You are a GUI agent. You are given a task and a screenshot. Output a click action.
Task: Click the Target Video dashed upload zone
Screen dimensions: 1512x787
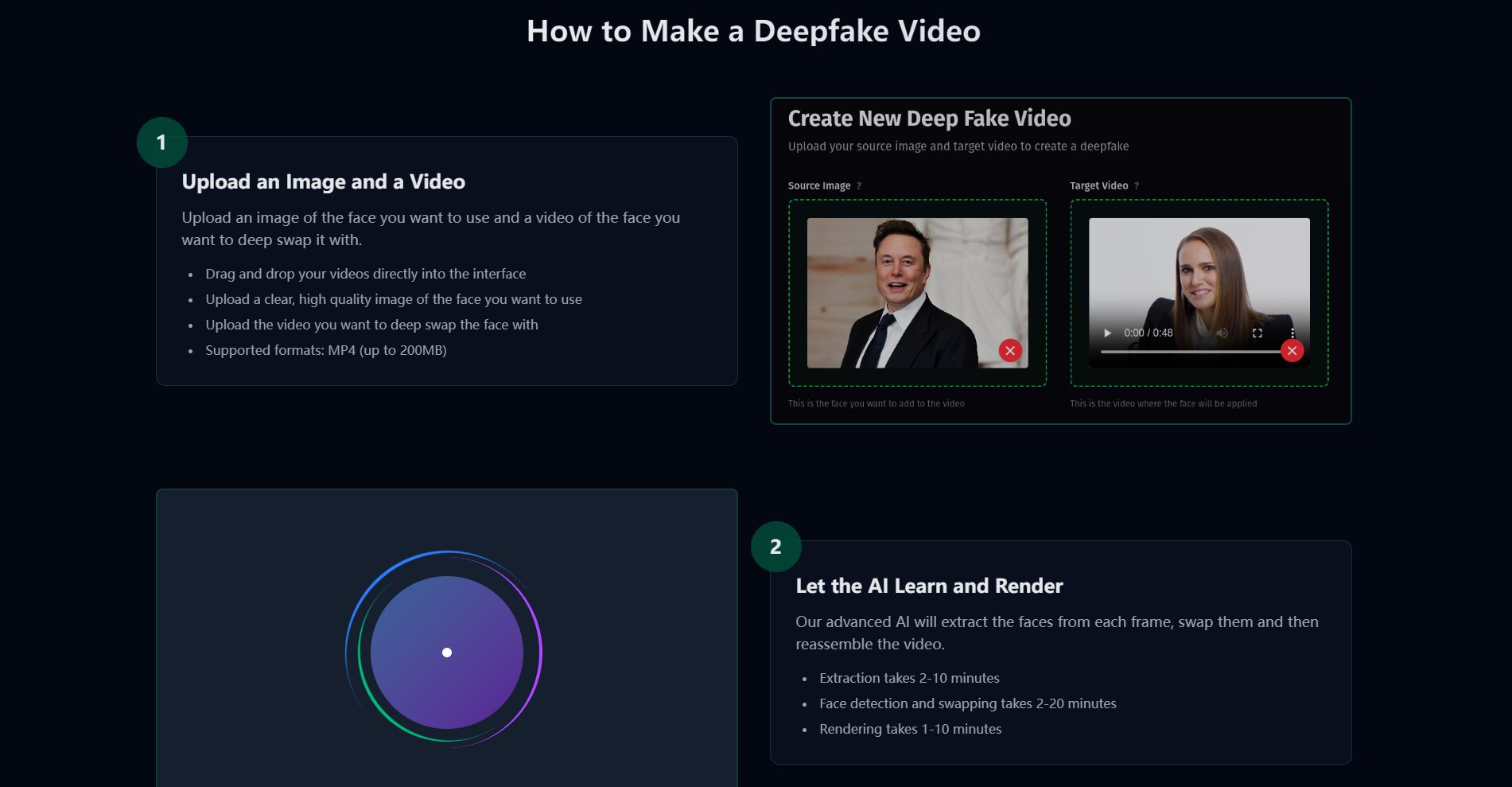1199,293
